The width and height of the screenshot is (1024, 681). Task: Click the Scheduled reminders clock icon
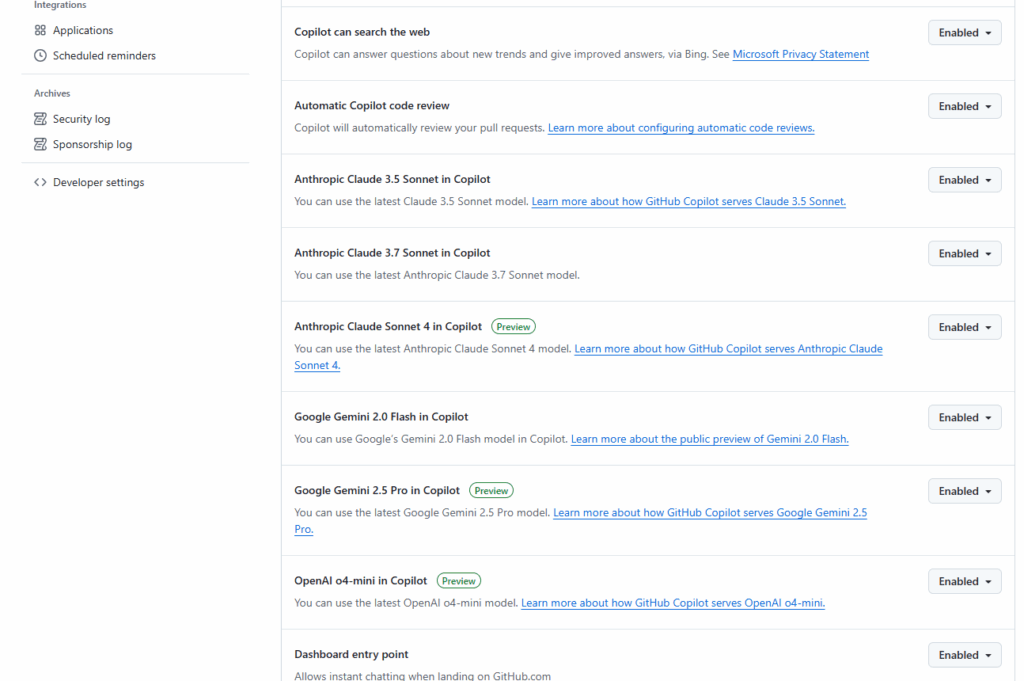tap(40, 55)
